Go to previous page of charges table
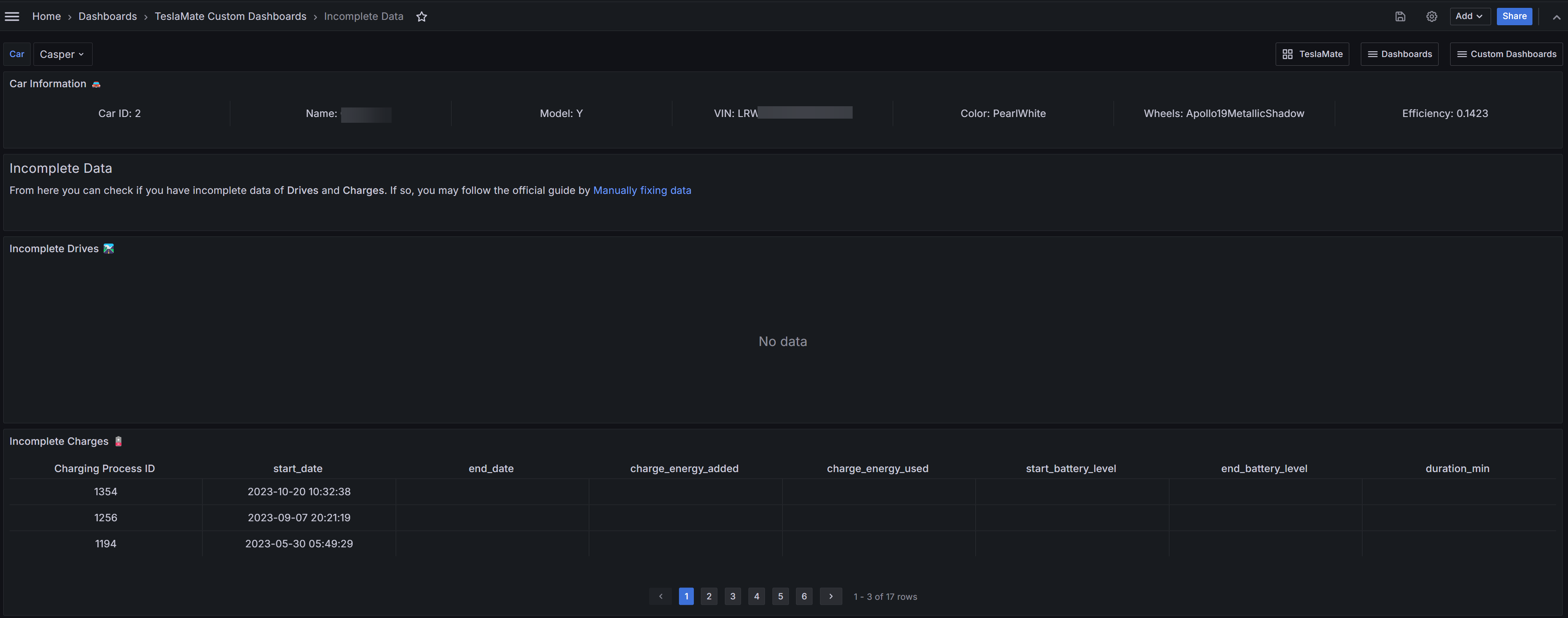 click(660, 596)
